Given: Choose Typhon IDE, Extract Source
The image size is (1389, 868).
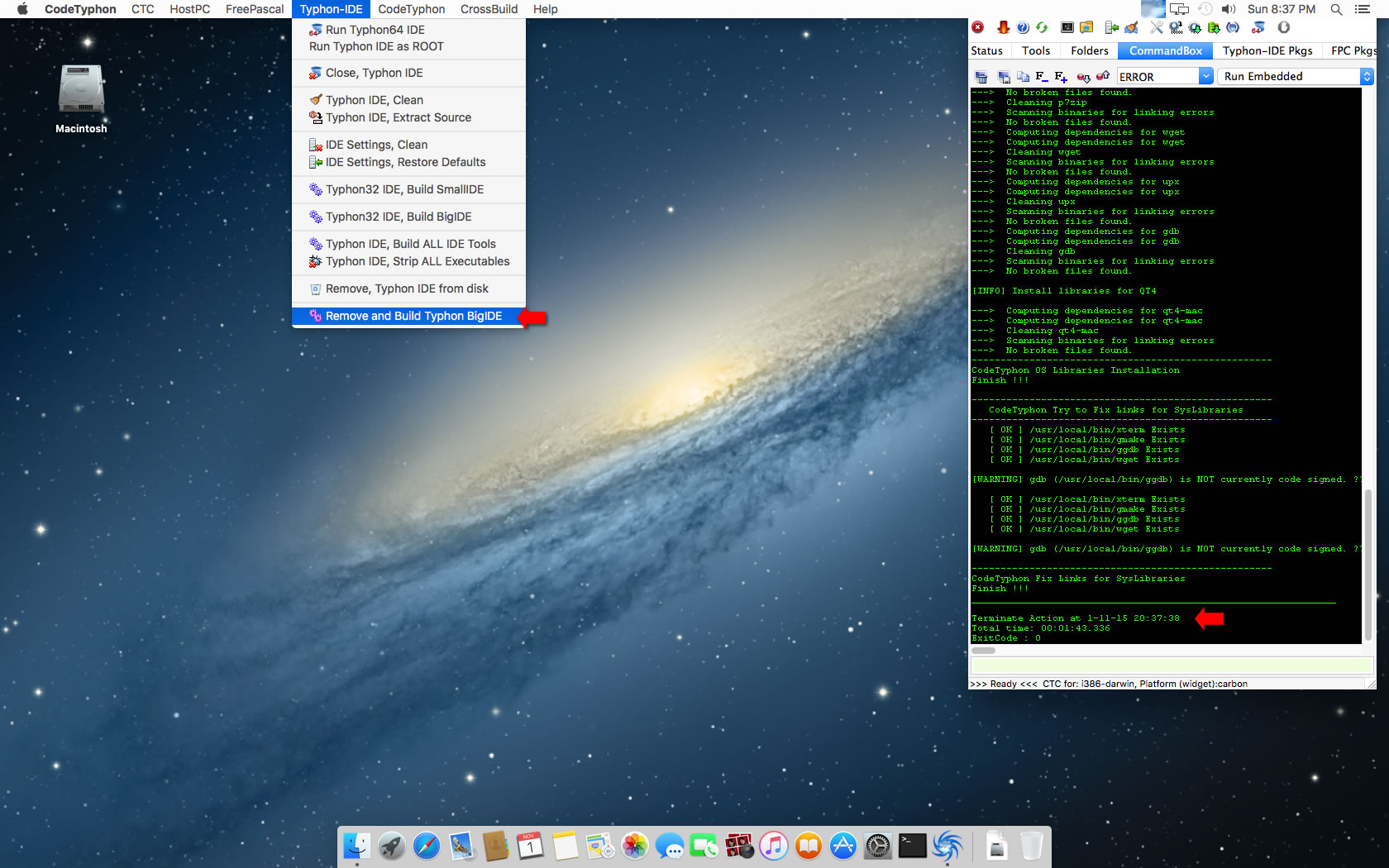Looking at the screenshot, I should 408,117.
